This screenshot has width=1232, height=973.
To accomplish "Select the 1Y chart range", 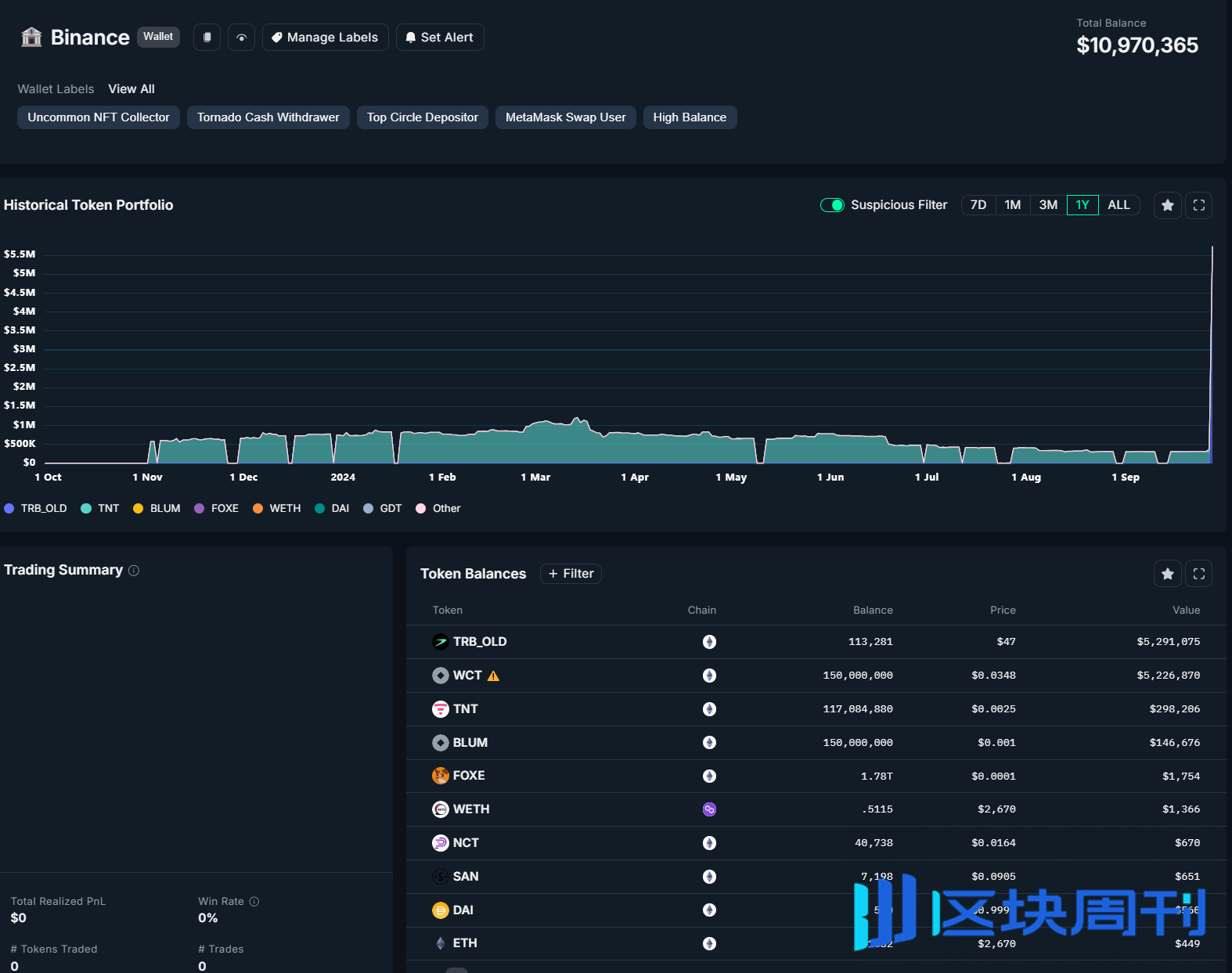I will [x=1083, y=205].
